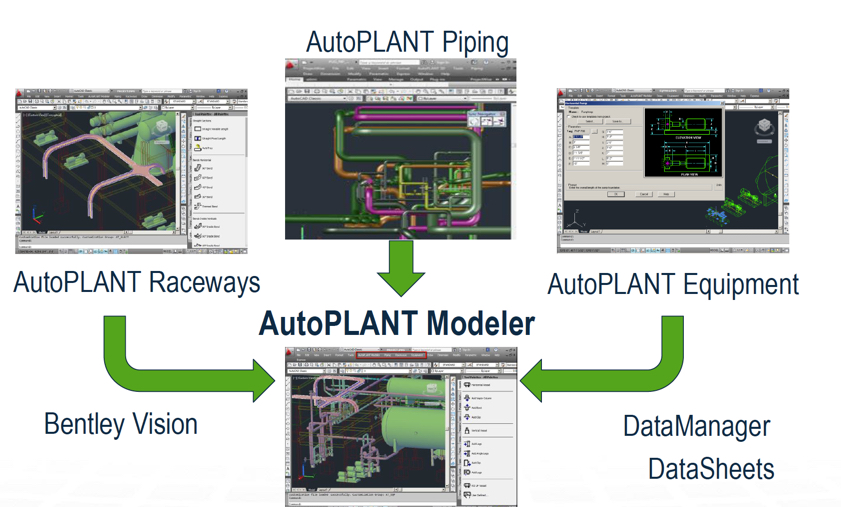
Task: Open the ByLayer color dropdown in the Raceways window
Action: click(176, 107)
